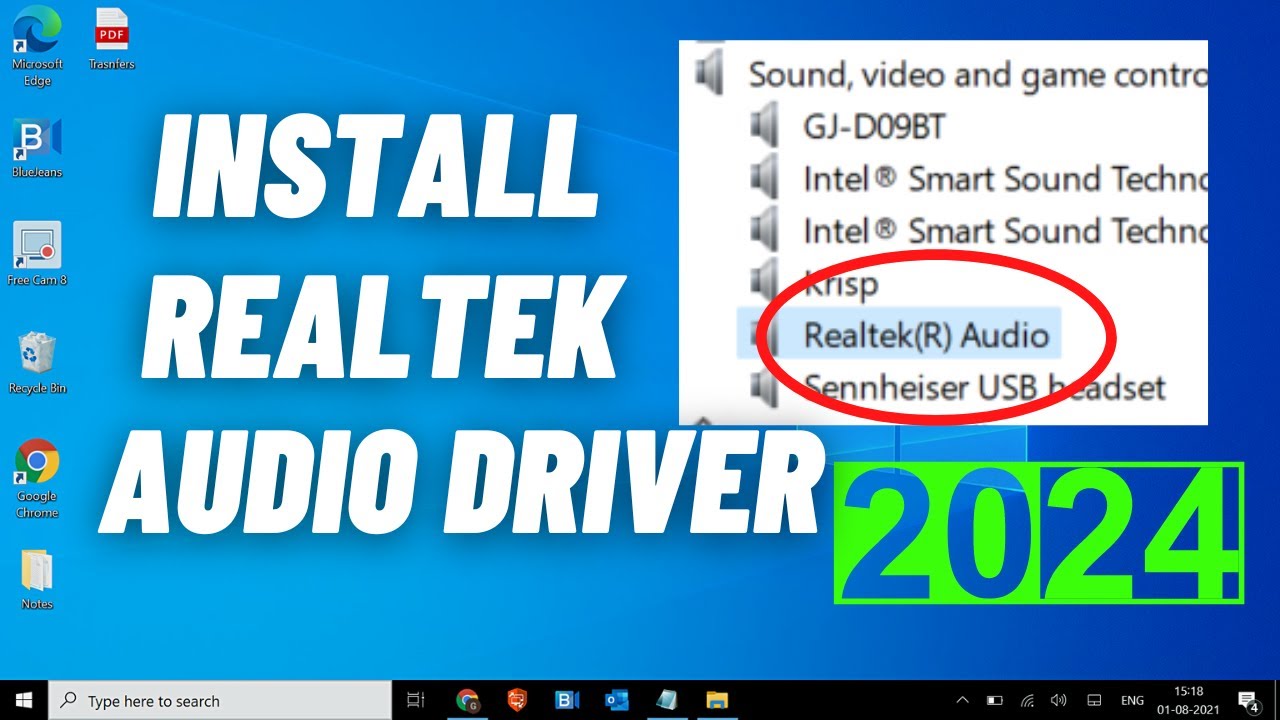The image size is (1280, 720).
Task: Open the Windows Start menu
Action: click(23, 700)
